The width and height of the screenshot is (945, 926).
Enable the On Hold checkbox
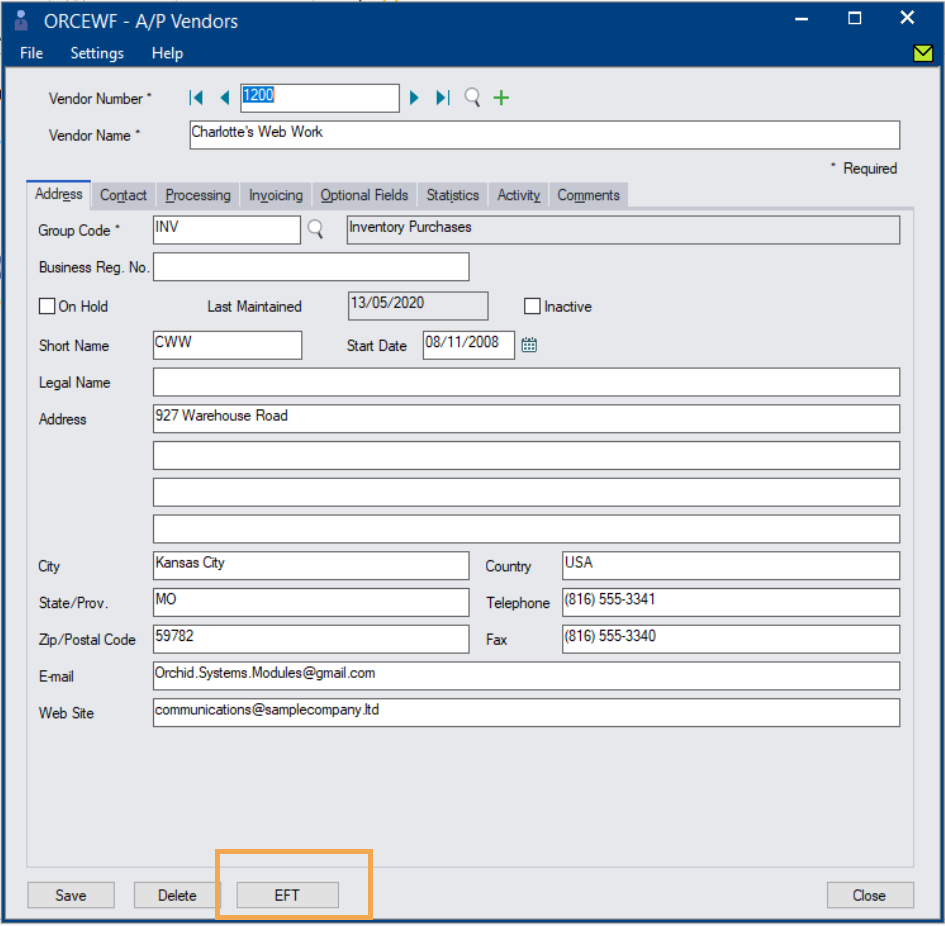[x=47, y=307]
